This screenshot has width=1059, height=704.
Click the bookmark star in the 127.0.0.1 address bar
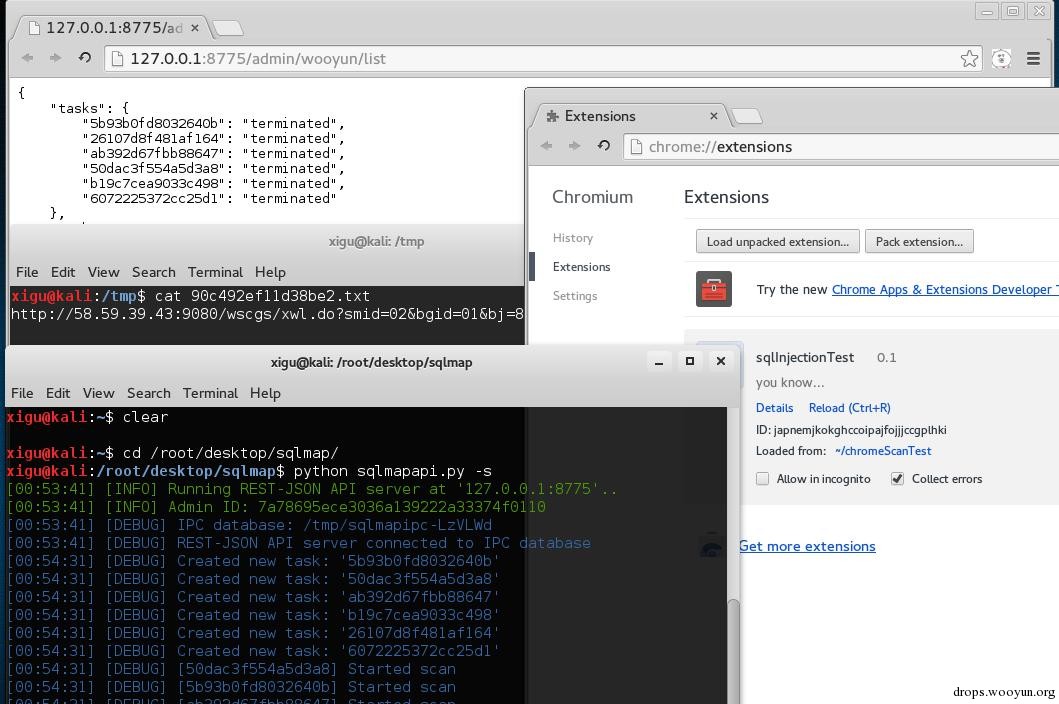pyautogui.click(x=969, y=59)
